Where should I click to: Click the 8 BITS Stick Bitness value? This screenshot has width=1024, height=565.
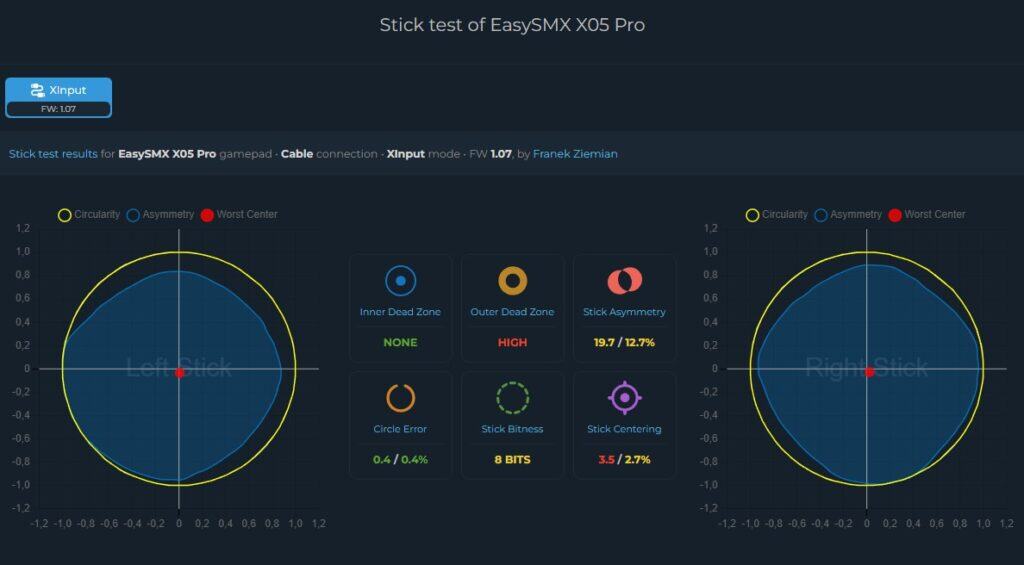512,460
